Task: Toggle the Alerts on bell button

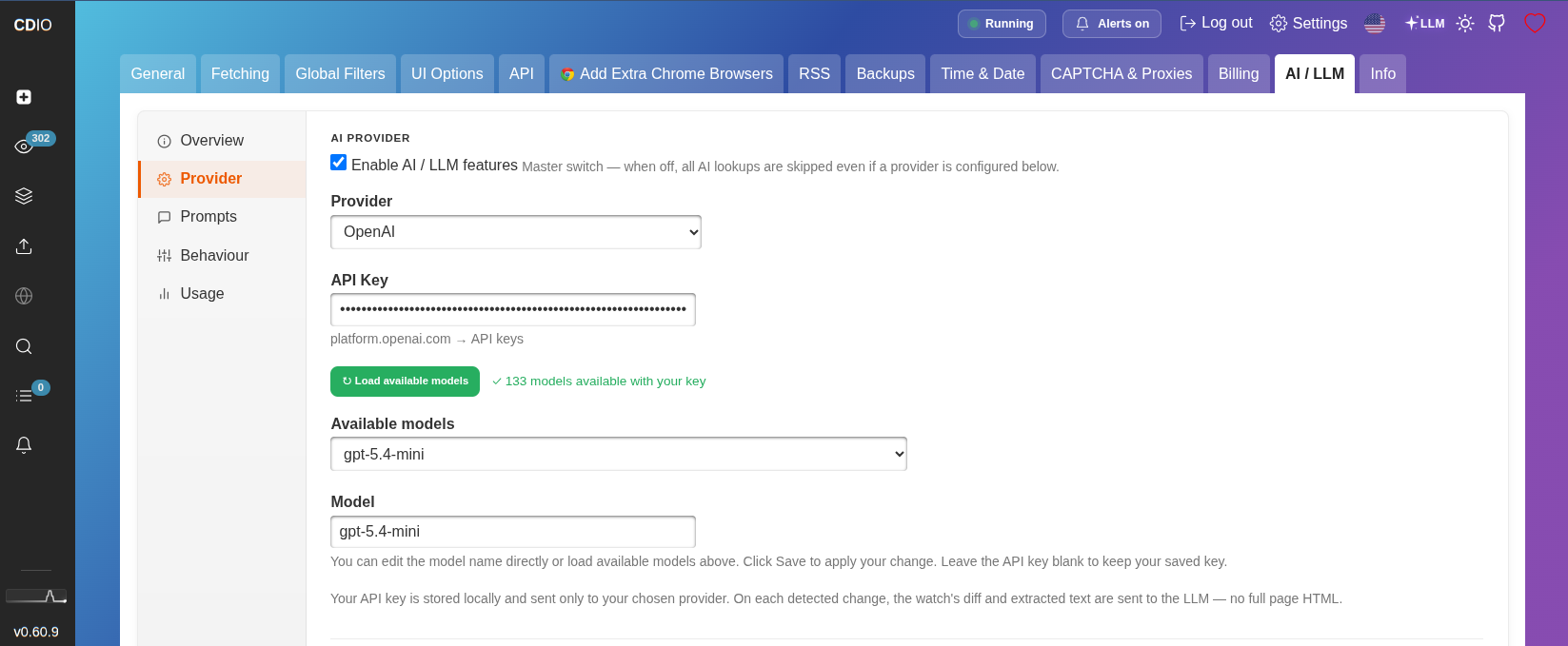Action: [x=1111, y=24]
